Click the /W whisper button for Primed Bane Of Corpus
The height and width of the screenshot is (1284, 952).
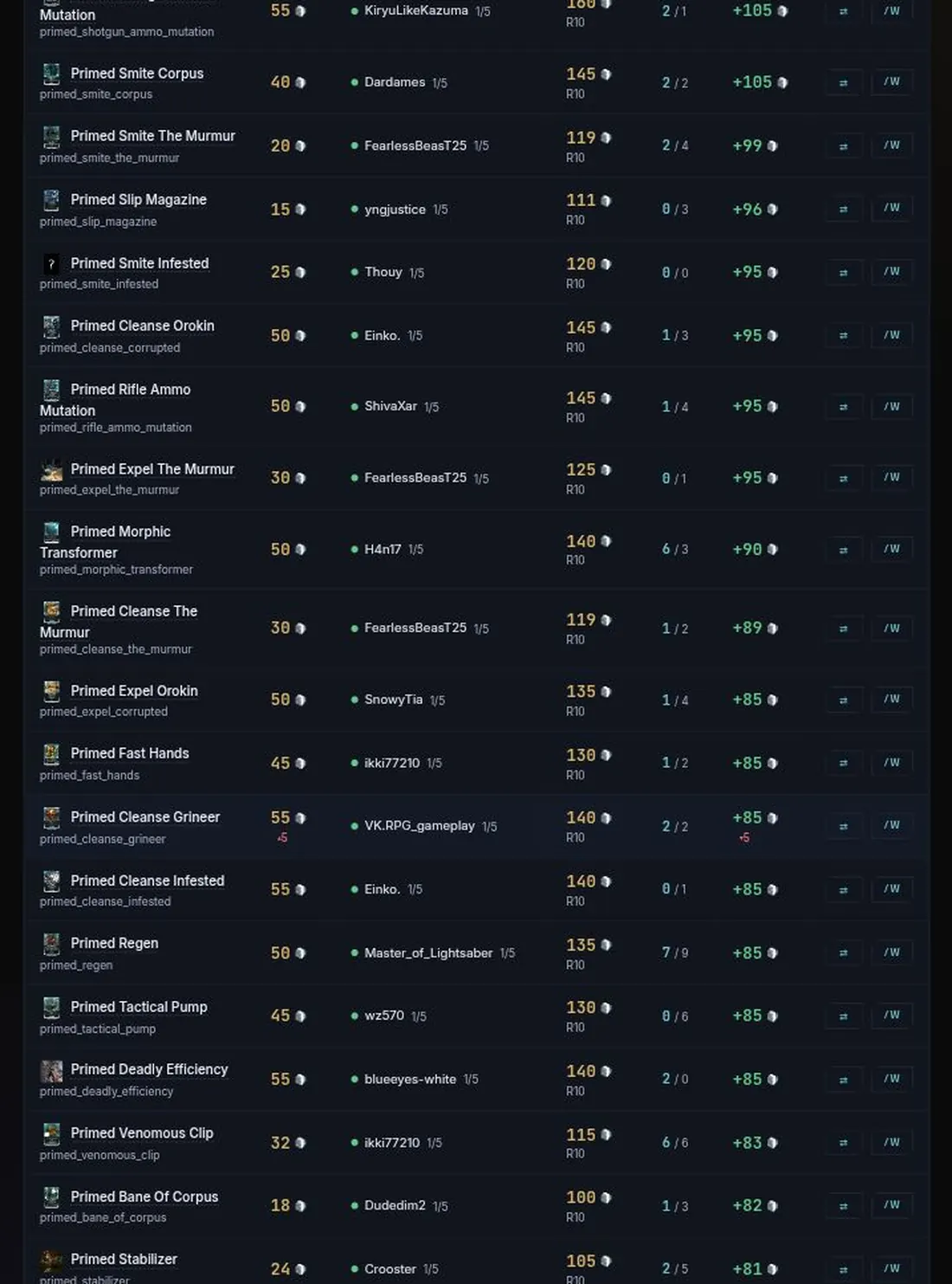tap(891, 1205)
